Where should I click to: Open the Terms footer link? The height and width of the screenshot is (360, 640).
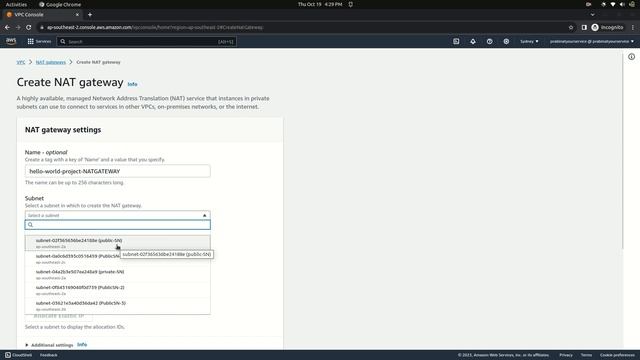(586, 355)
